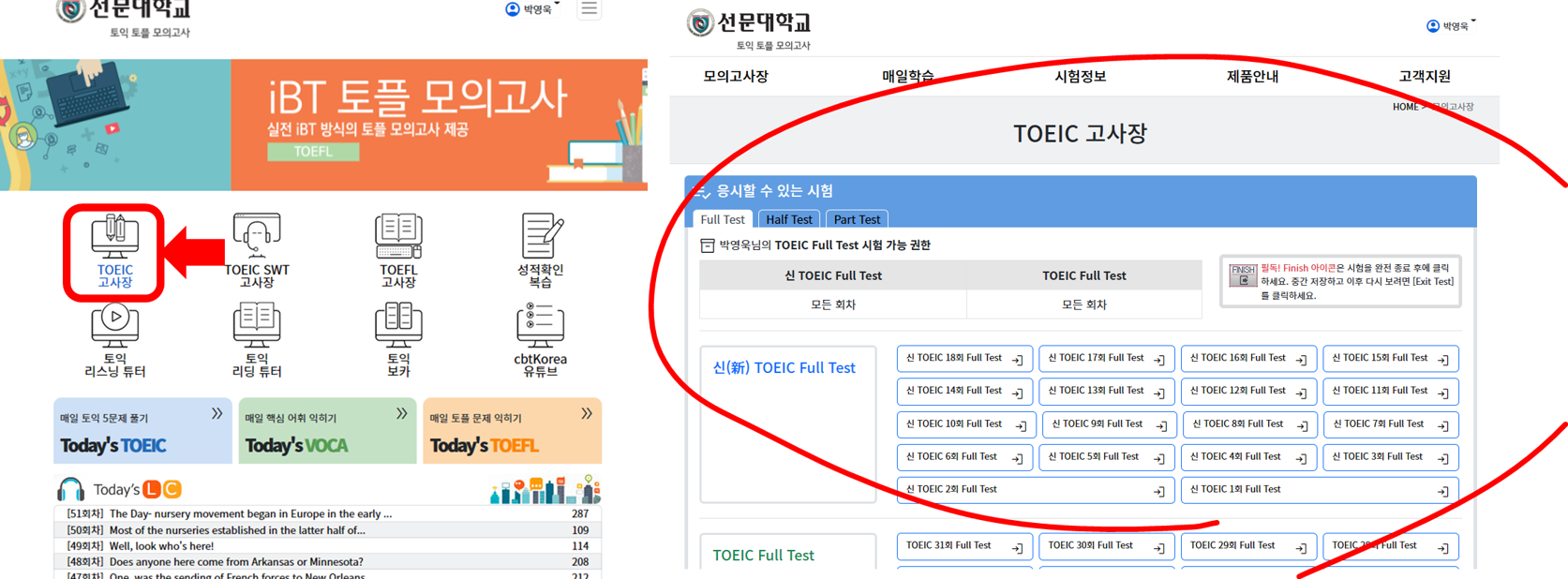Image resolution: width=1568 pixels, height=579 pixels.
Task: Open the 성적확인 복습 icon
Action: (541, 251)
